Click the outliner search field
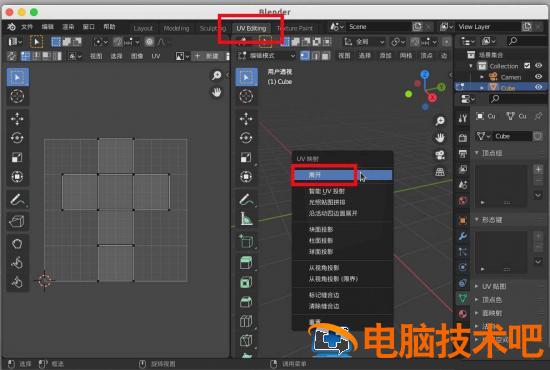This screenshot has width=550, height=370. (527, 41)
